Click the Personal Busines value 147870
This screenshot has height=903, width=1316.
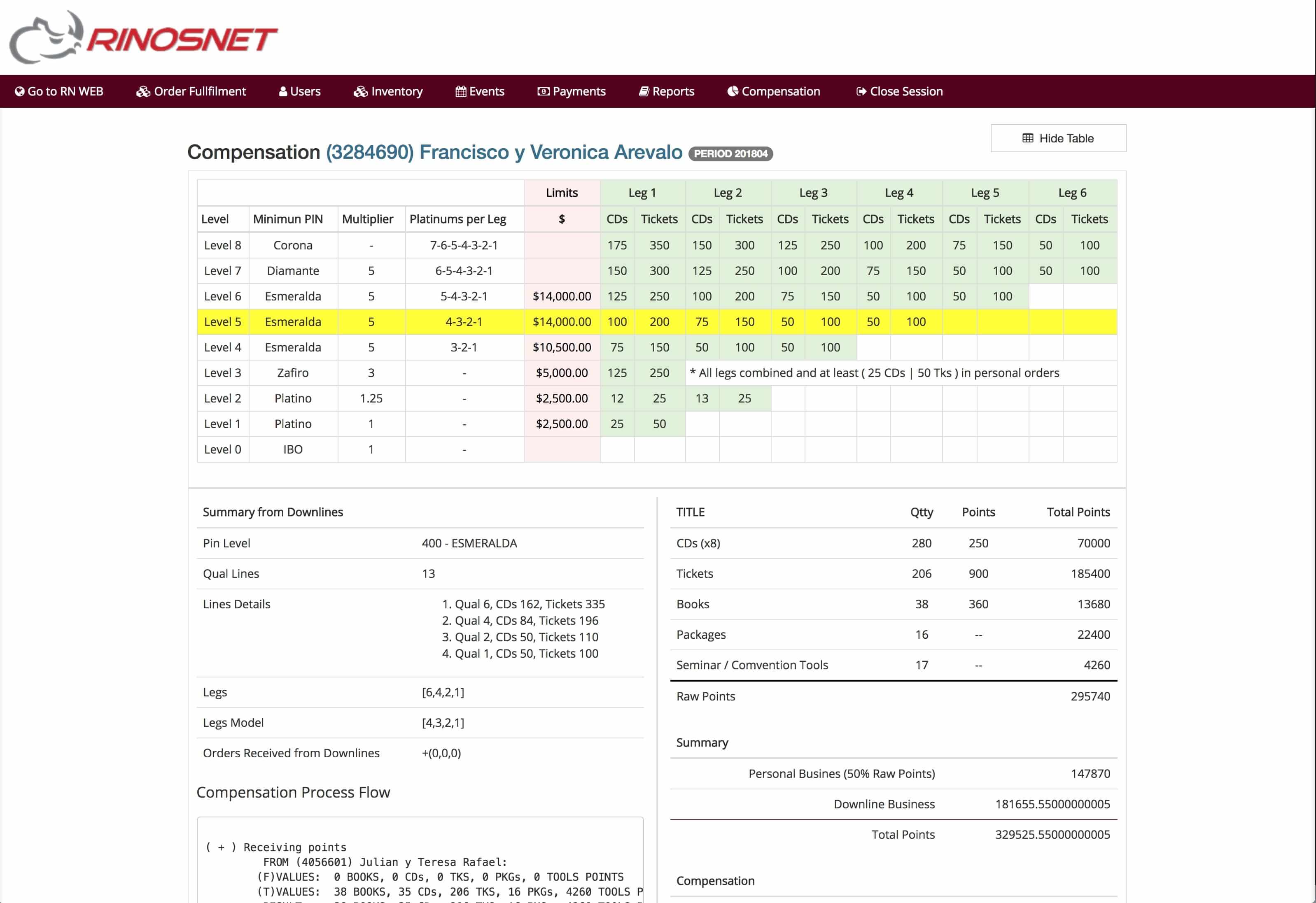1090,773
